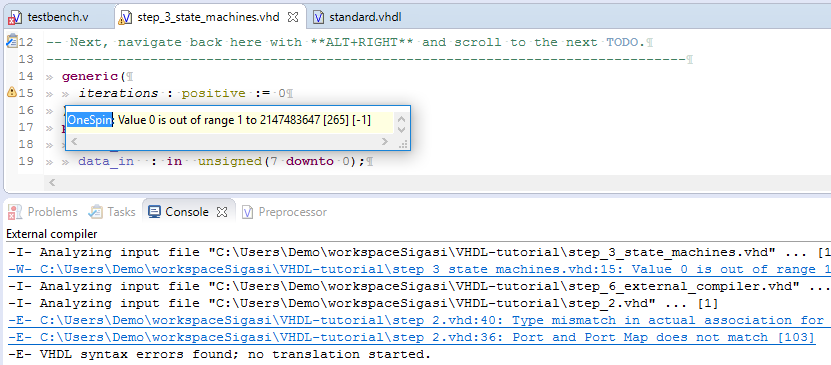
Task: Click the tooltip horizontal scroll left arrow
Action: [74, 141]
